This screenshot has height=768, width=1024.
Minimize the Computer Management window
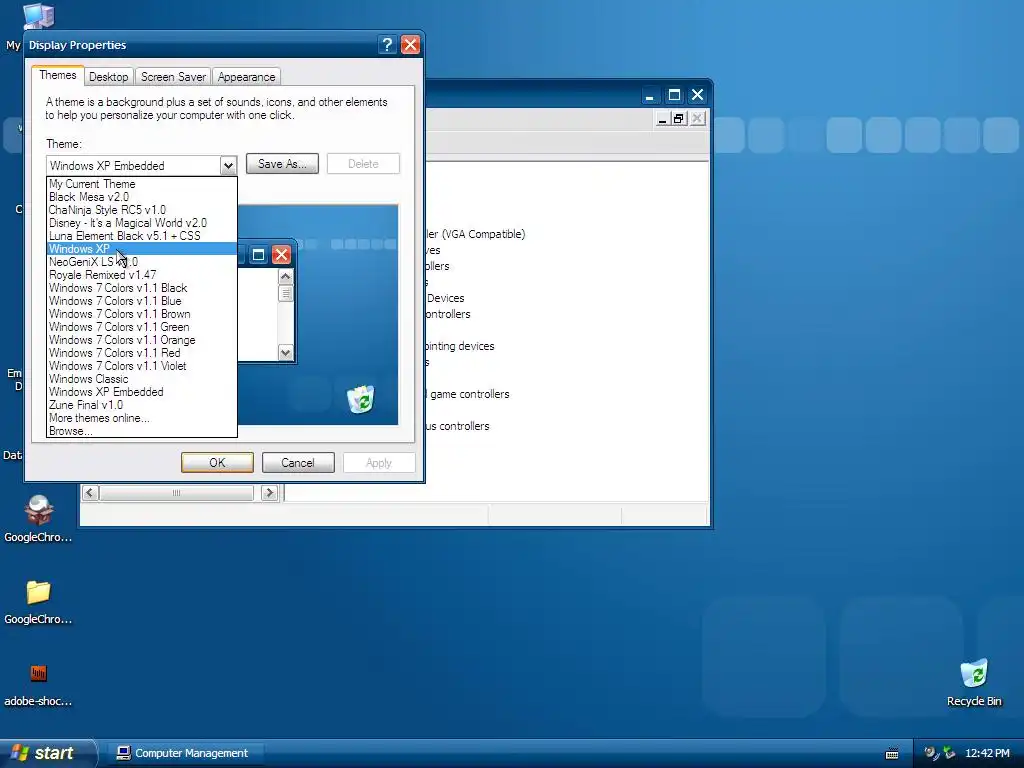coord(649,95)
